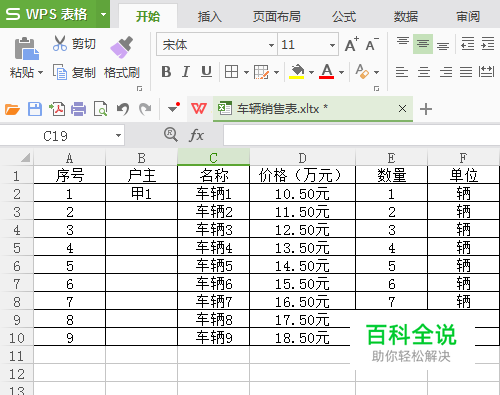Open the 插入 ribbon tab
500x395 pixels.
209,16
